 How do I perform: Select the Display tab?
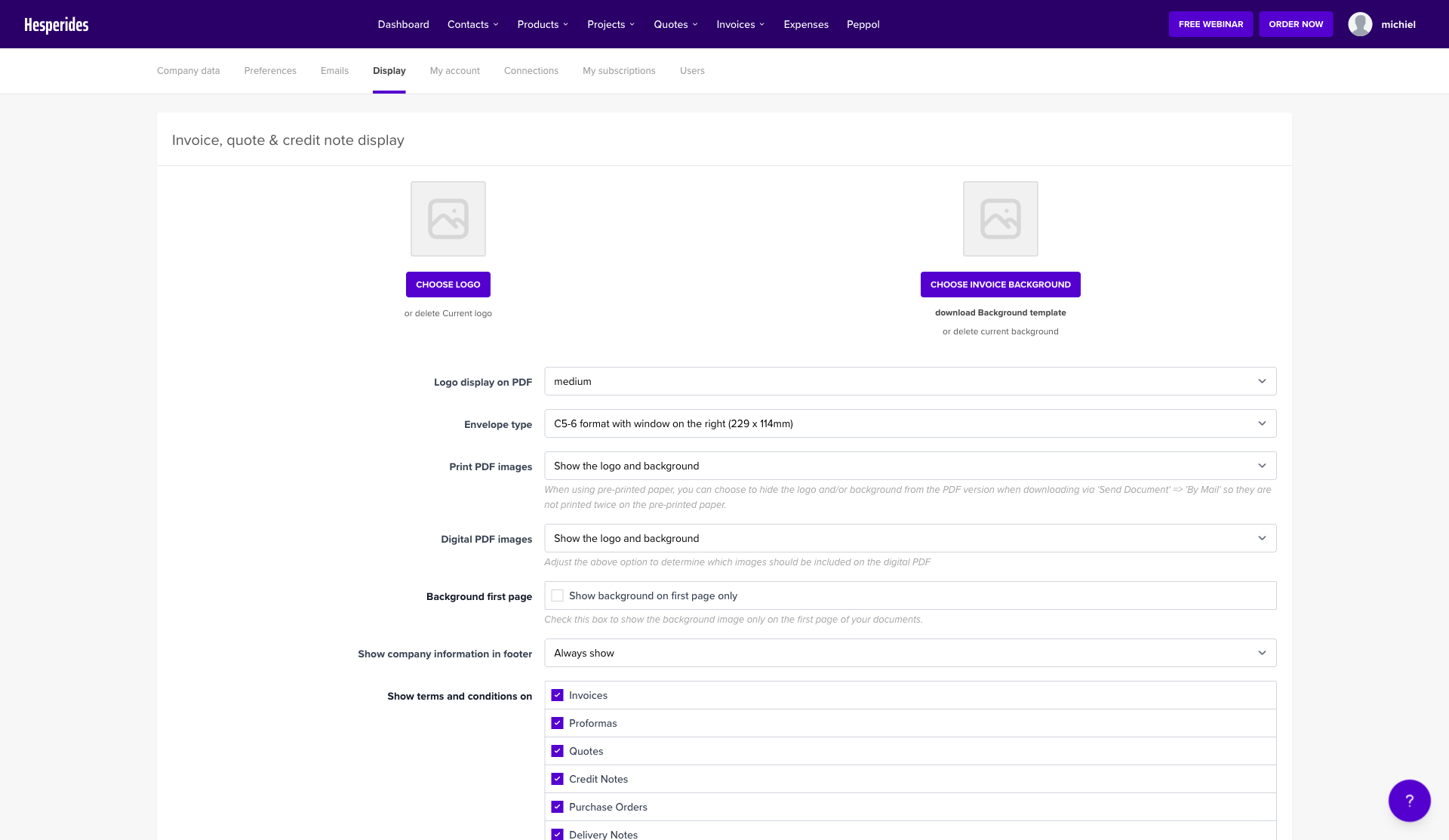[x=389, y=71]
